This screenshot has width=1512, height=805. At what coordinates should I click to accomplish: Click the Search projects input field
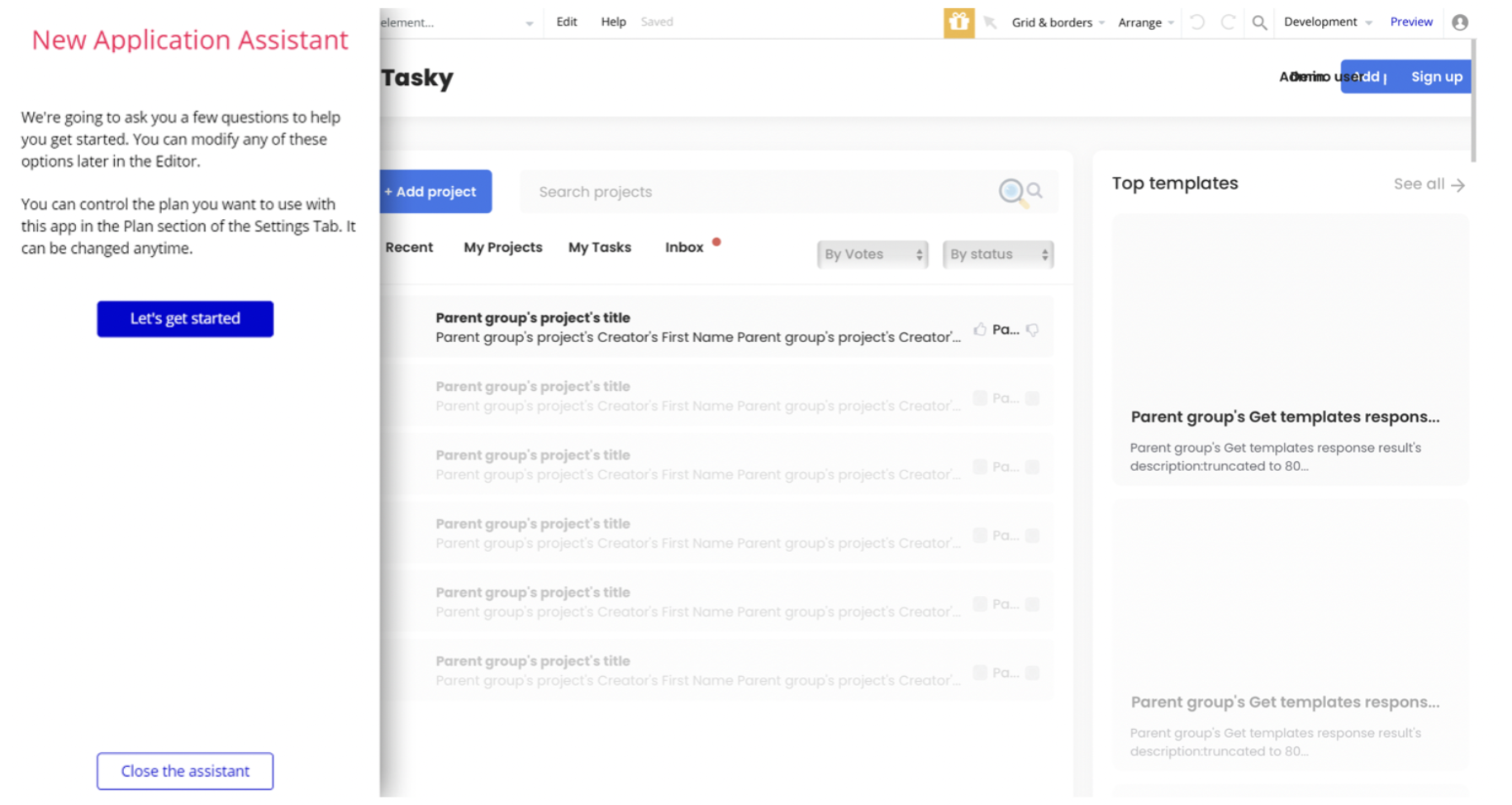760,192
